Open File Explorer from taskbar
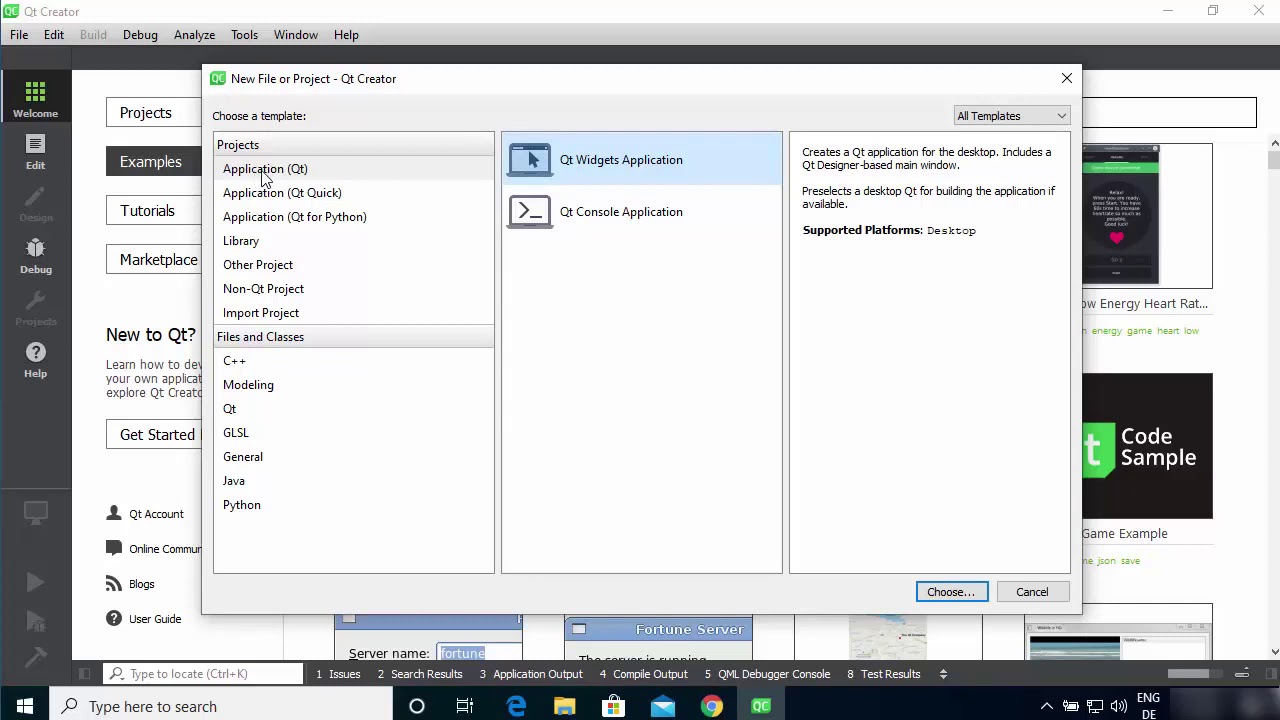 (x=565, y=707)
